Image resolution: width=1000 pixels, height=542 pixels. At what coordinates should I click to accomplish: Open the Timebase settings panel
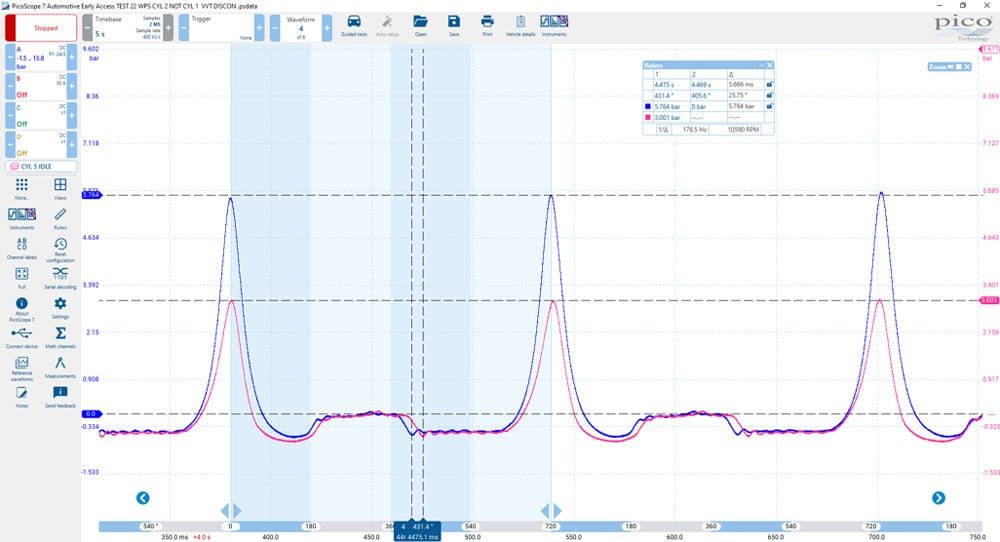pyautogui.click(x=128, y=28)
